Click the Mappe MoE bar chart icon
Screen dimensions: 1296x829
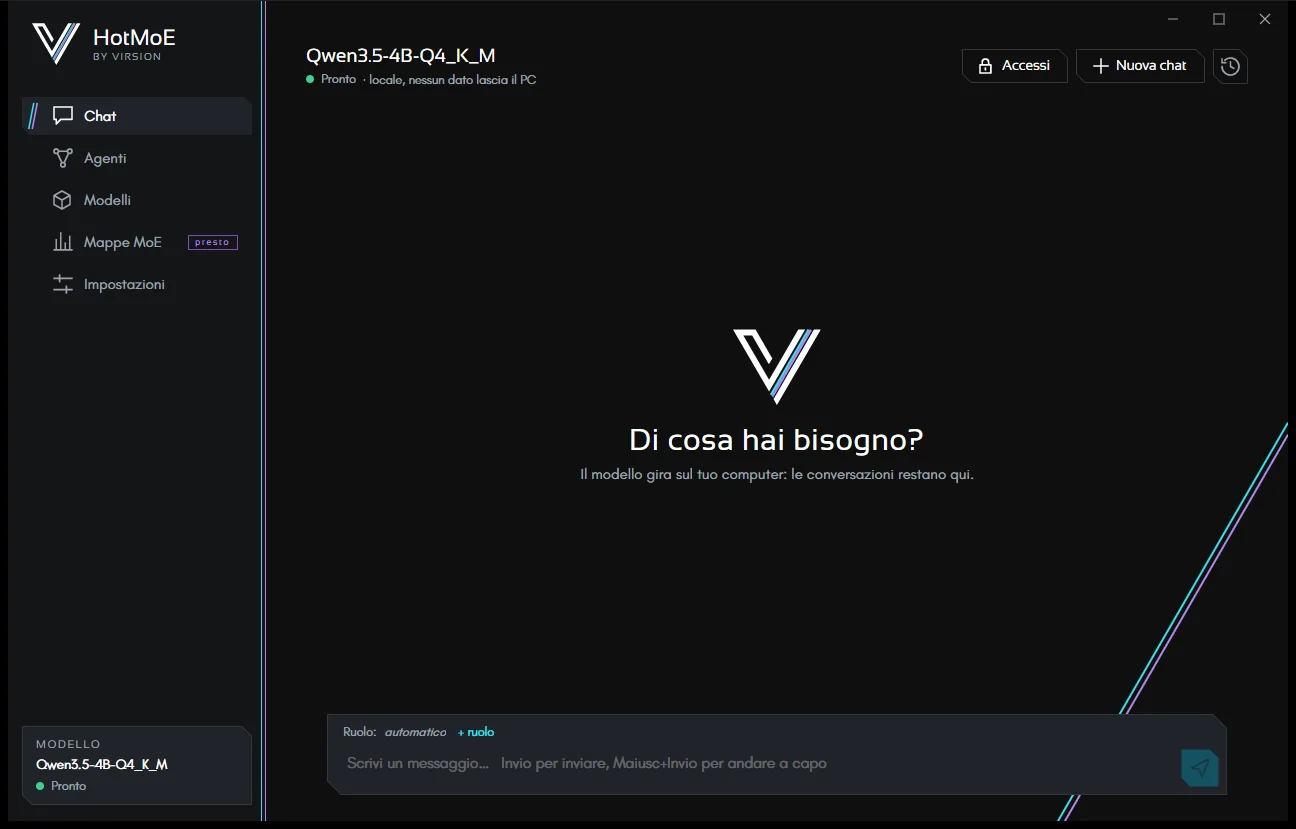(63, 242)
